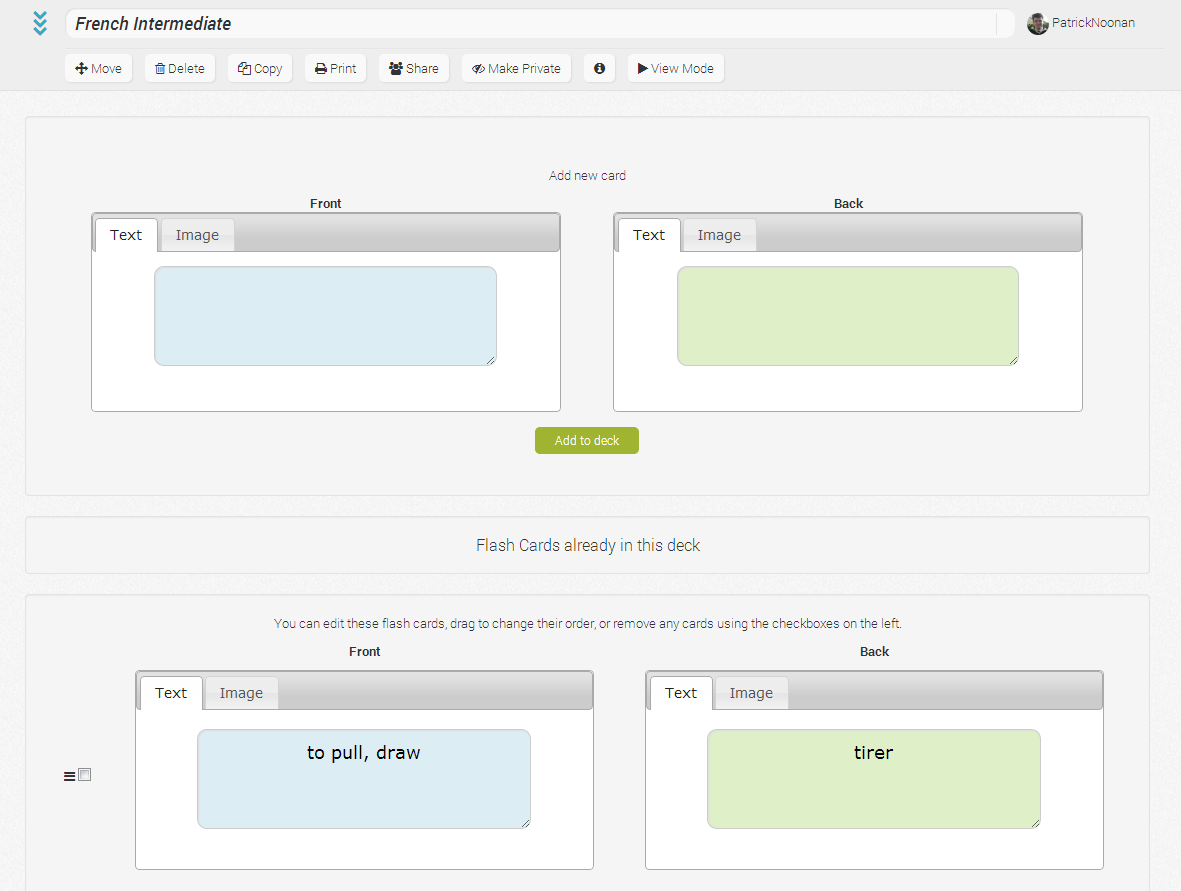Click the double chevron collapse icon
The image size is (1181, 891).
(x=40, y=23)
